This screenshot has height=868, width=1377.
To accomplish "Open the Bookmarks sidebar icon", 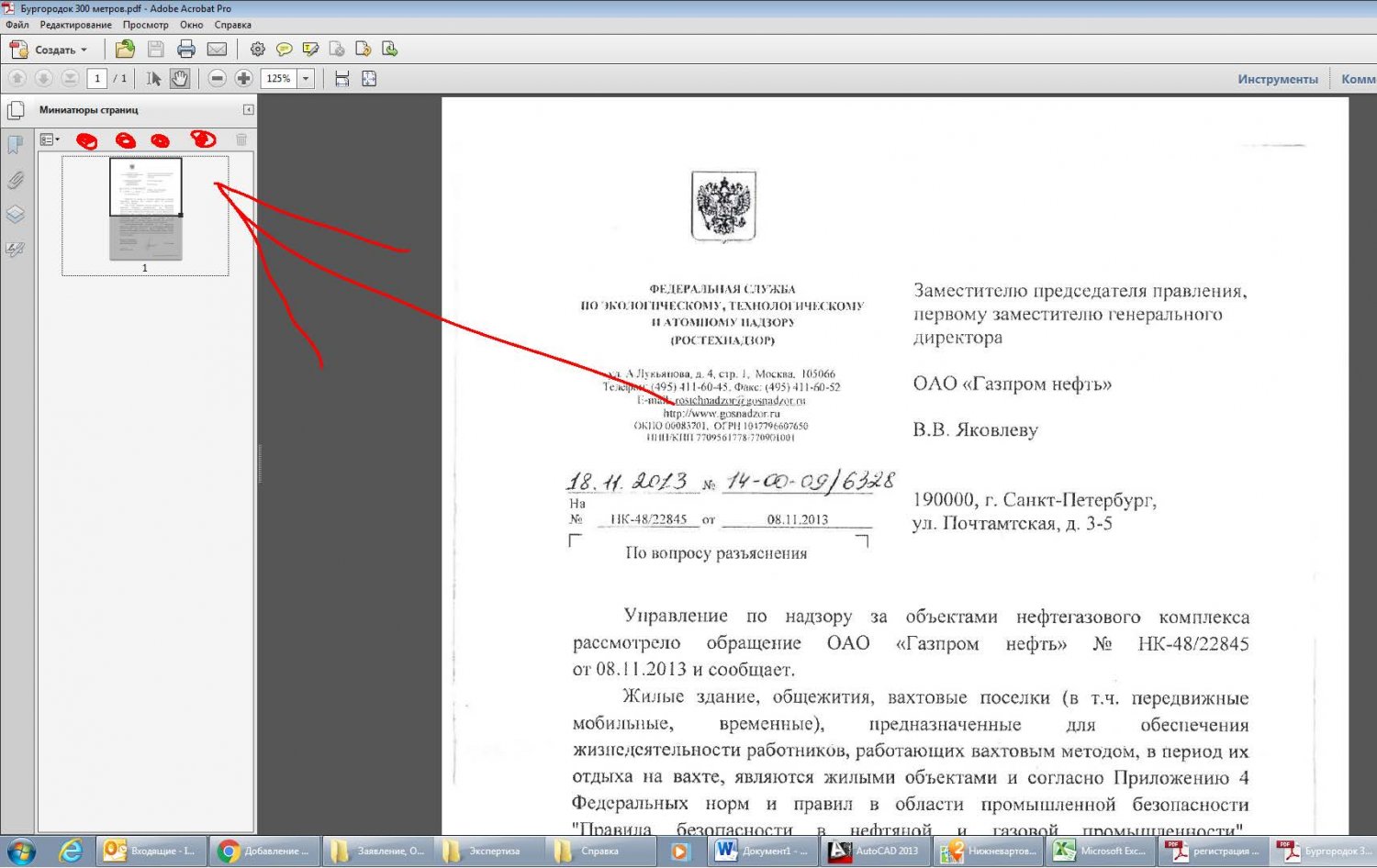I will [x=16, y=145].
